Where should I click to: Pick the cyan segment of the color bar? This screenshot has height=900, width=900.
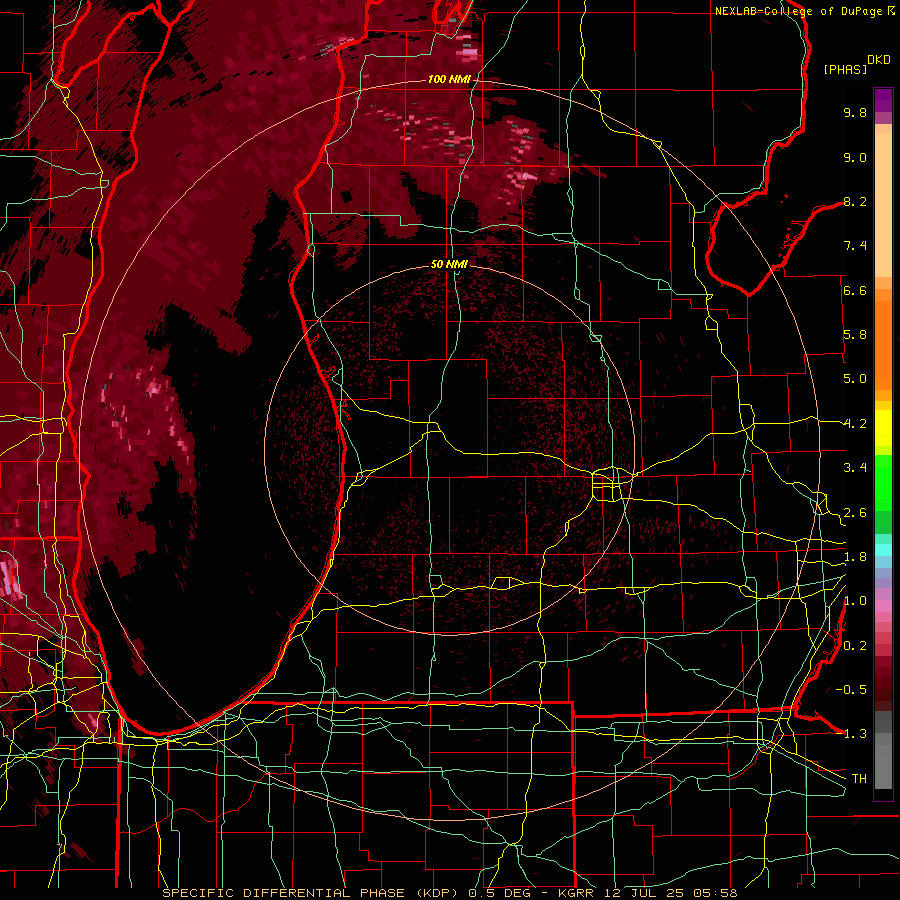(883, 550)
